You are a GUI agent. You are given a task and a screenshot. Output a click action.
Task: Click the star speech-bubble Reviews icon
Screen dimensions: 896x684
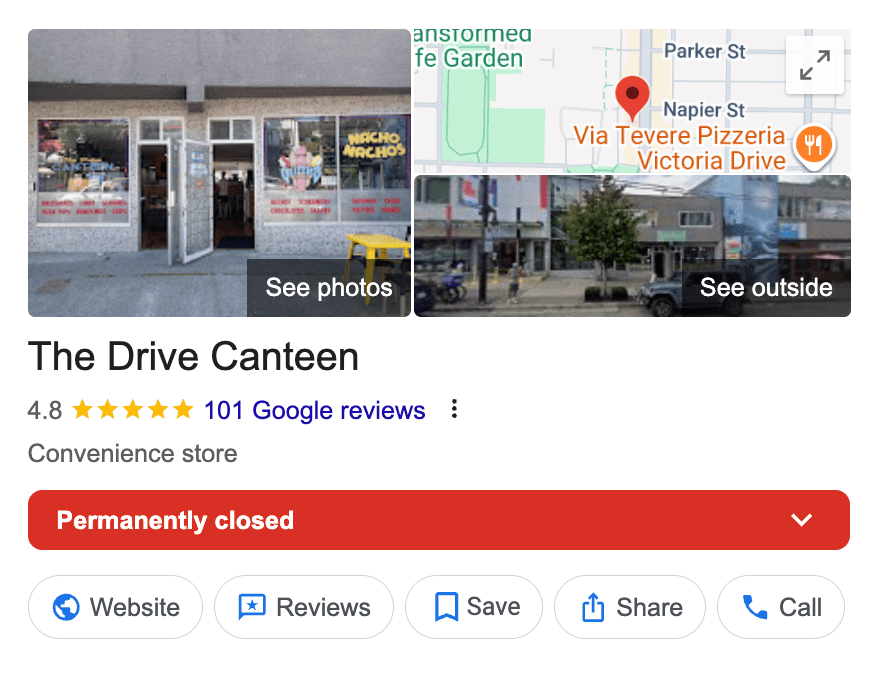click(252, 607)
